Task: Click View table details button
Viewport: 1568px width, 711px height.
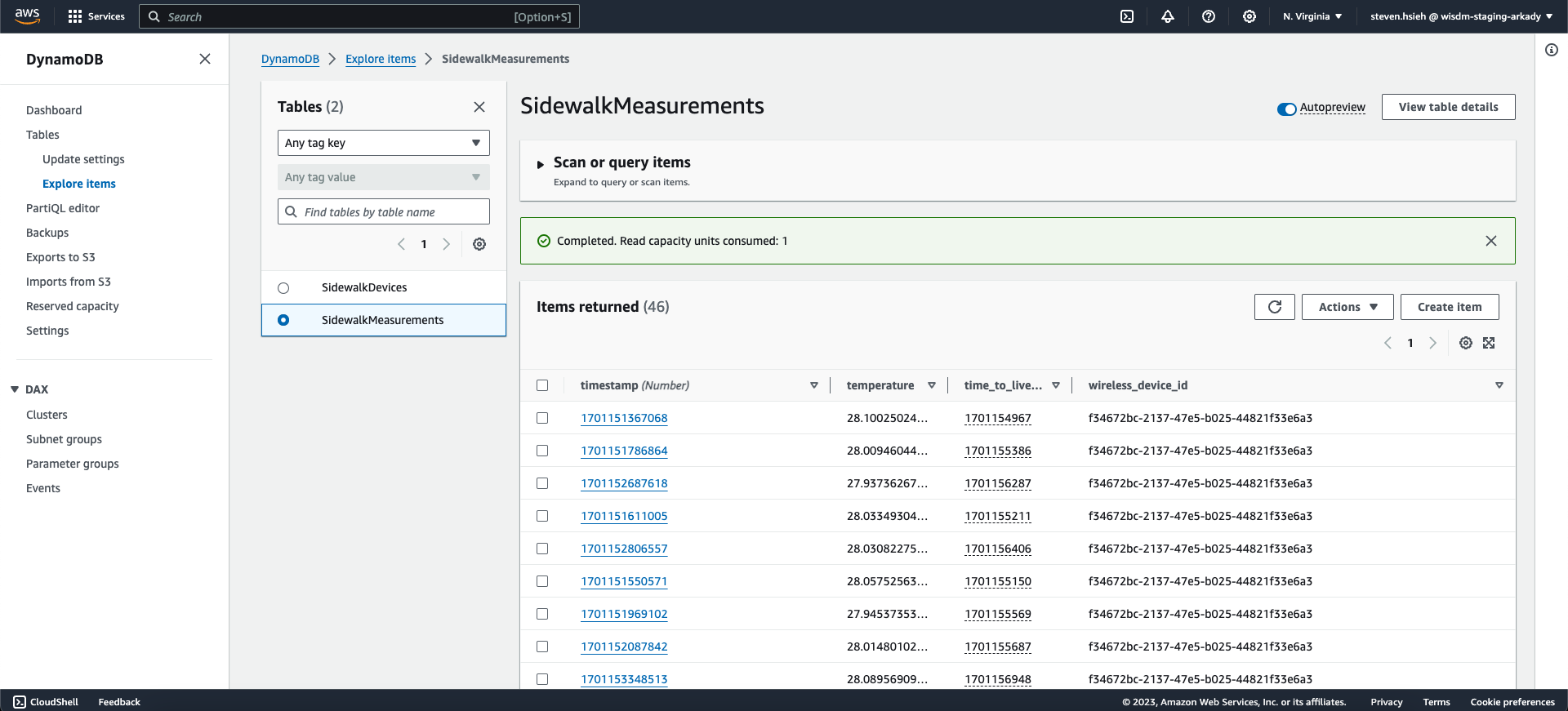Action: pos(1449,107)
